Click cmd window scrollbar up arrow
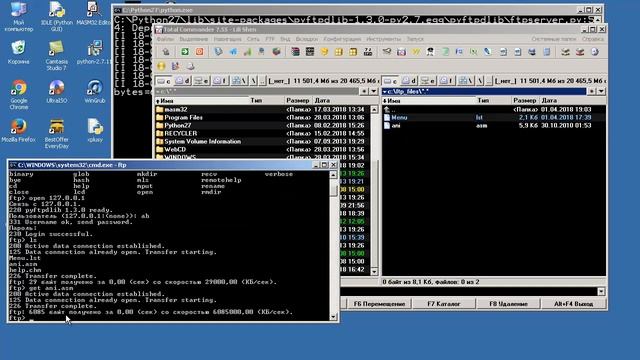The height and width of the screenshot is (360, 640). [333, 175]
